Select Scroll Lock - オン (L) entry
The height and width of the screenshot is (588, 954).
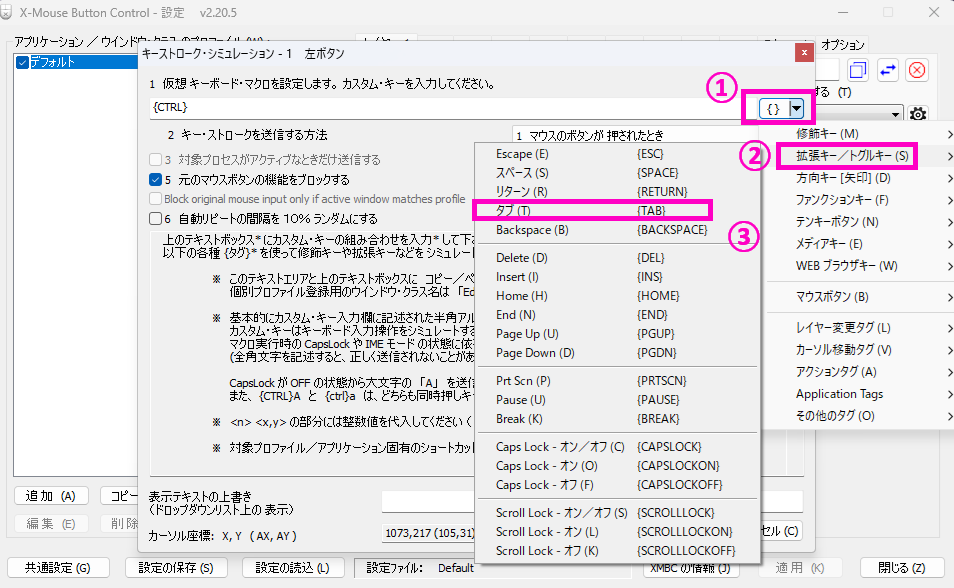tap(617, 532)
